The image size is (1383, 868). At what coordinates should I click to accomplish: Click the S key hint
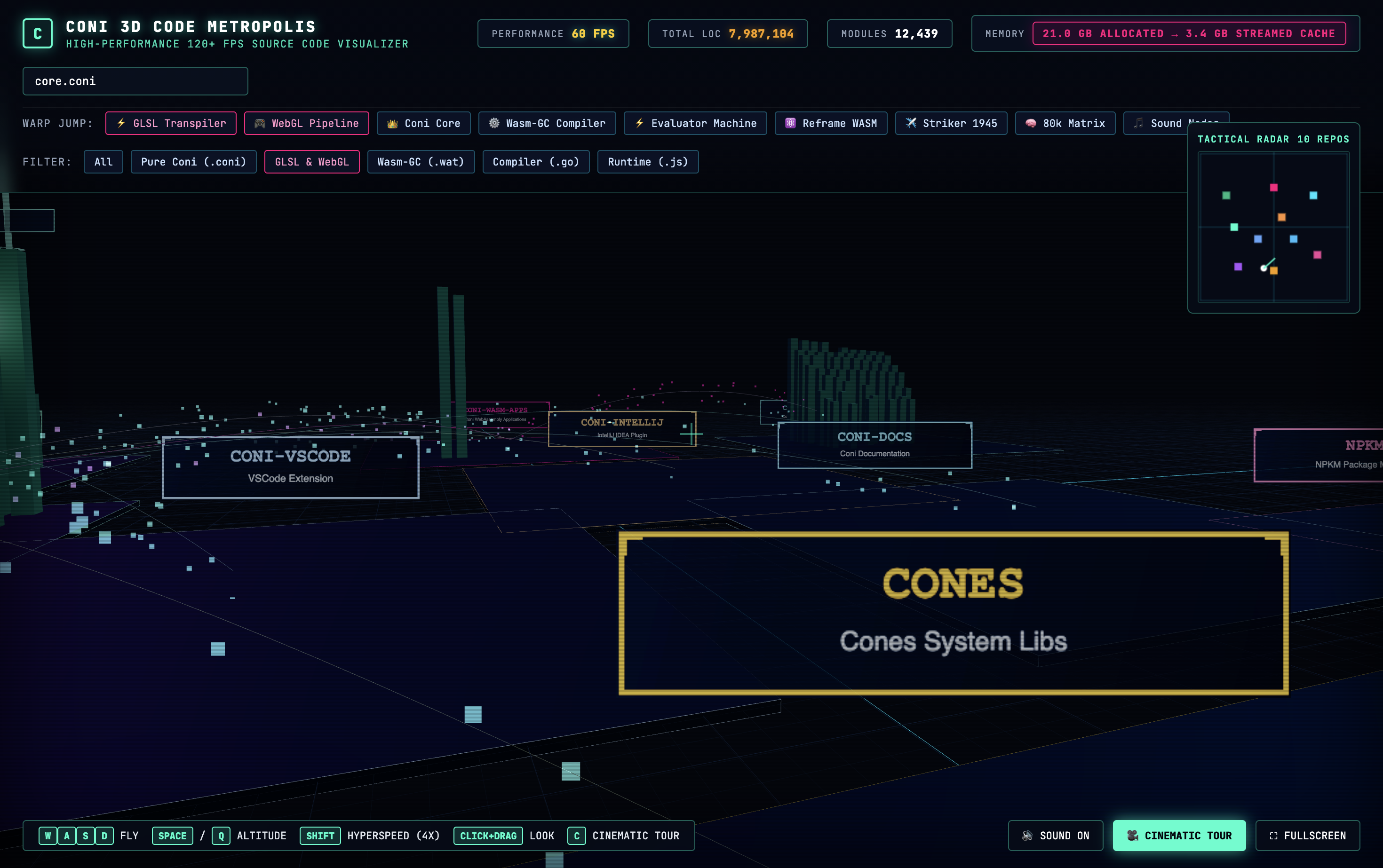point(86,835)
